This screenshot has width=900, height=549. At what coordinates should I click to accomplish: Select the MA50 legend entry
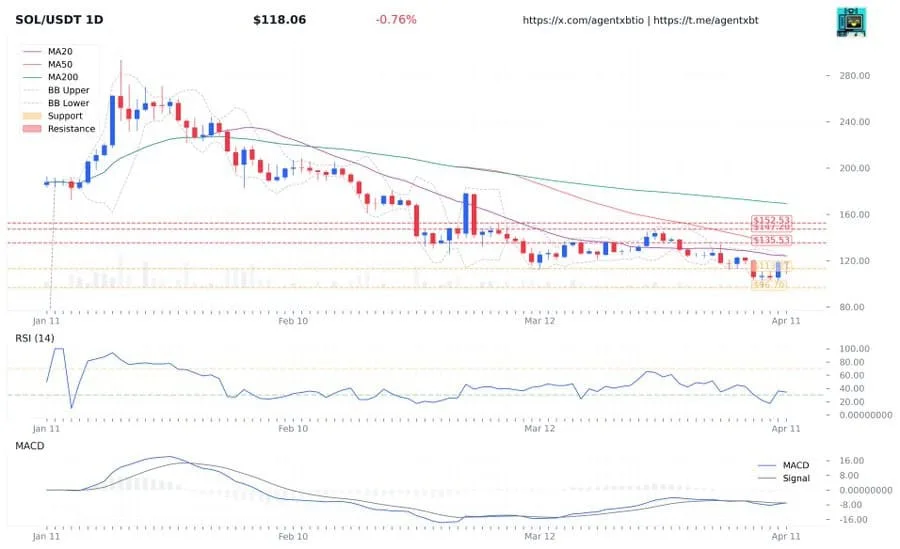48,64
